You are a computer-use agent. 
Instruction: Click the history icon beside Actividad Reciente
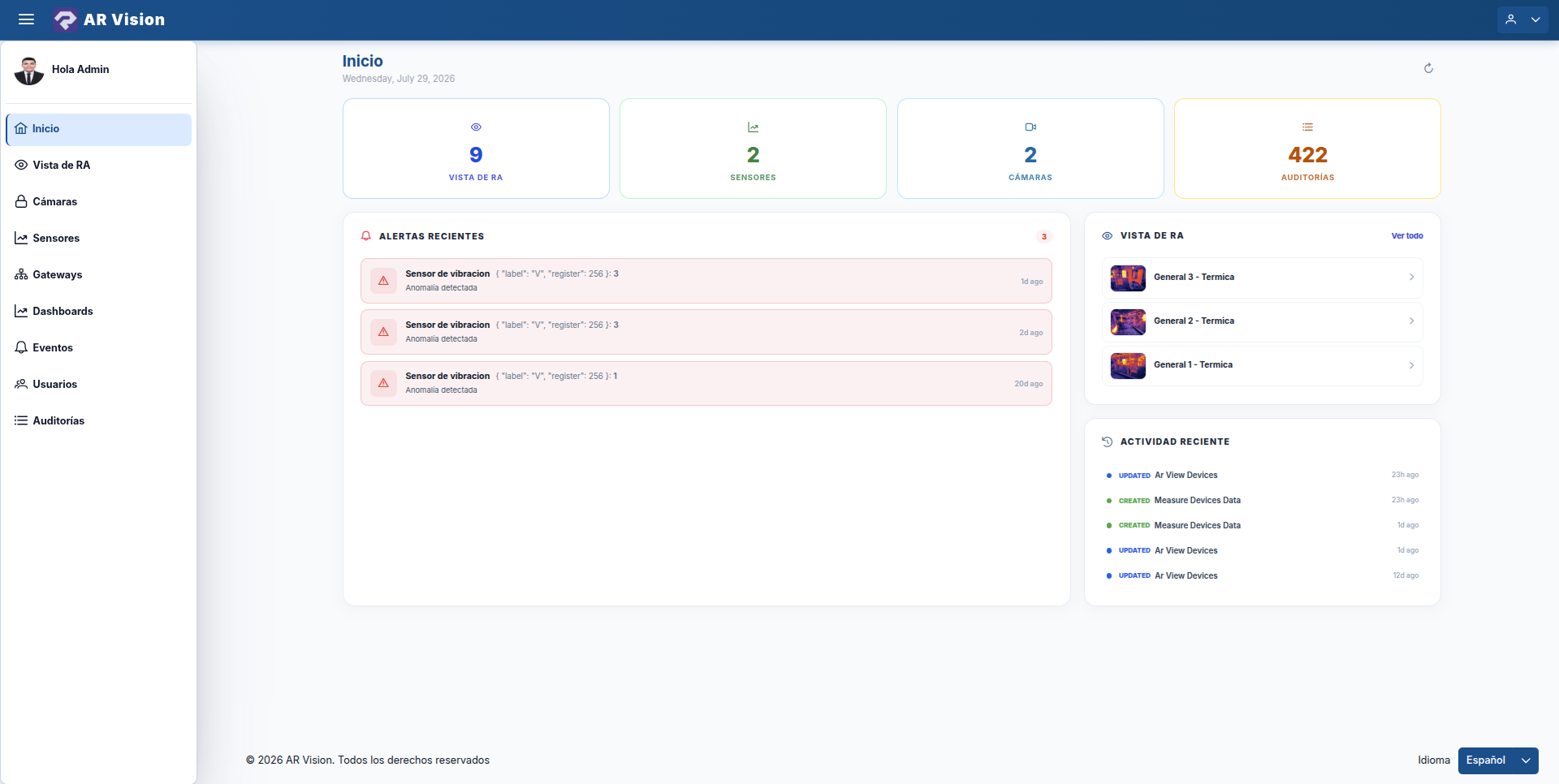1107,442
